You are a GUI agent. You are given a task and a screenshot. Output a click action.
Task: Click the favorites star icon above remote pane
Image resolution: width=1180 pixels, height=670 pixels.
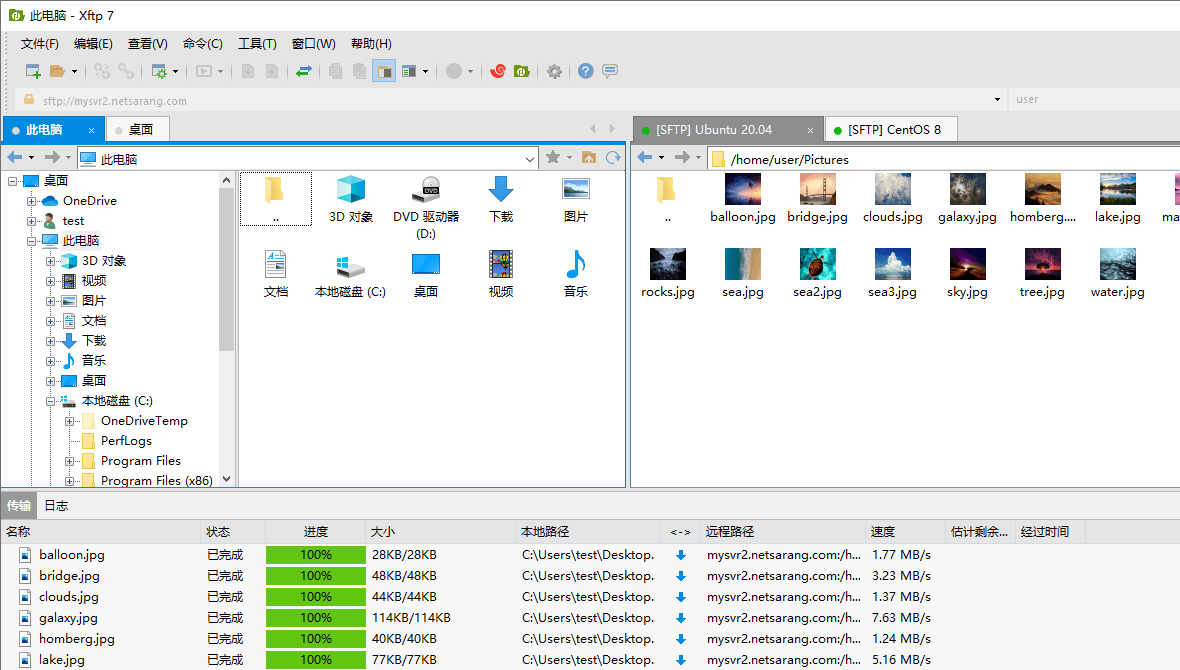(x=553, y=158)
